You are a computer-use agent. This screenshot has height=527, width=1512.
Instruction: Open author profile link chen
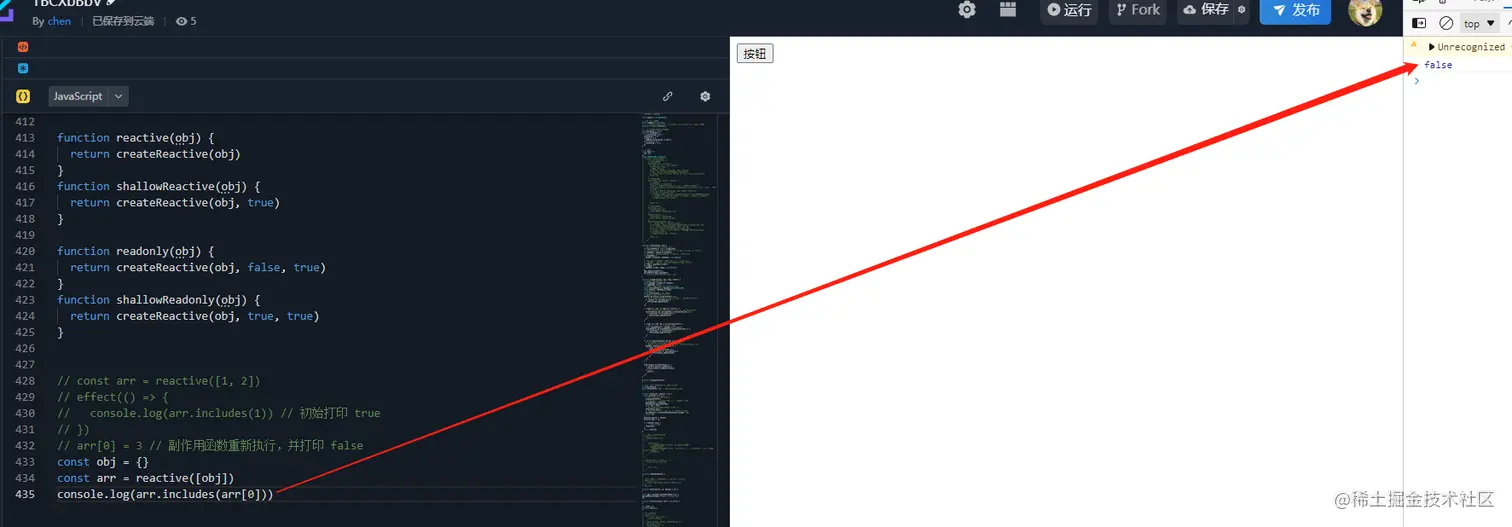point(59,21)
